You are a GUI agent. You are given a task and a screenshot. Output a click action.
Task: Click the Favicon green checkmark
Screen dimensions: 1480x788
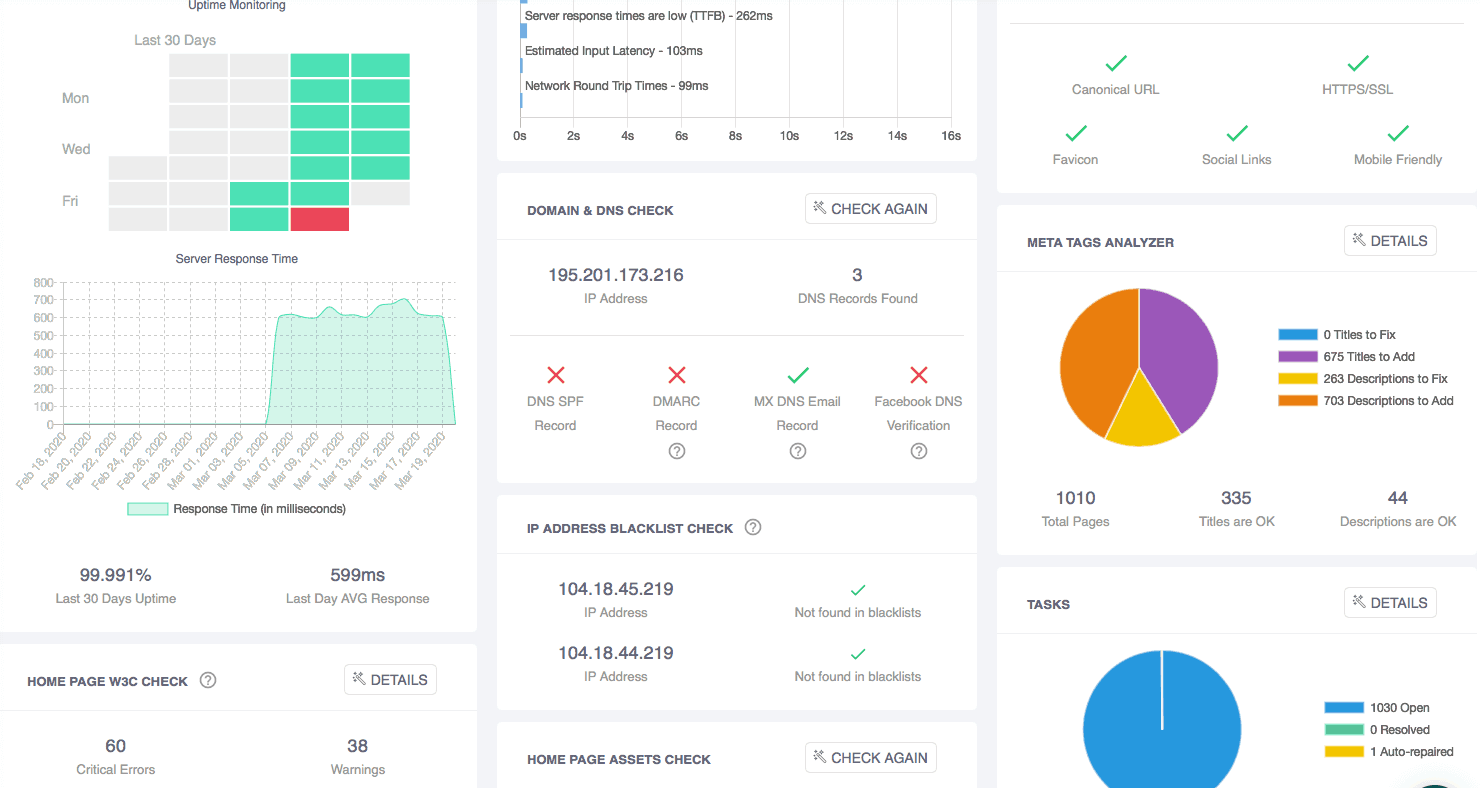click(1076, 133)
